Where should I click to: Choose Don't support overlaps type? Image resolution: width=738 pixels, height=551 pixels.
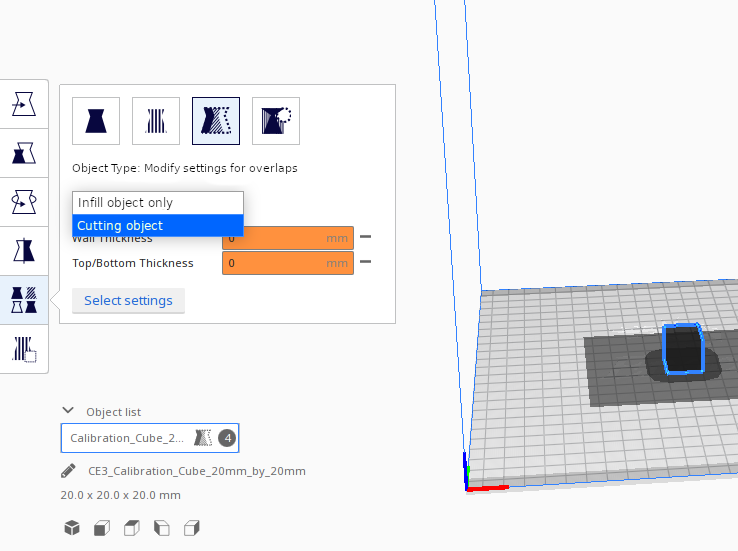(x=276, y=121)
